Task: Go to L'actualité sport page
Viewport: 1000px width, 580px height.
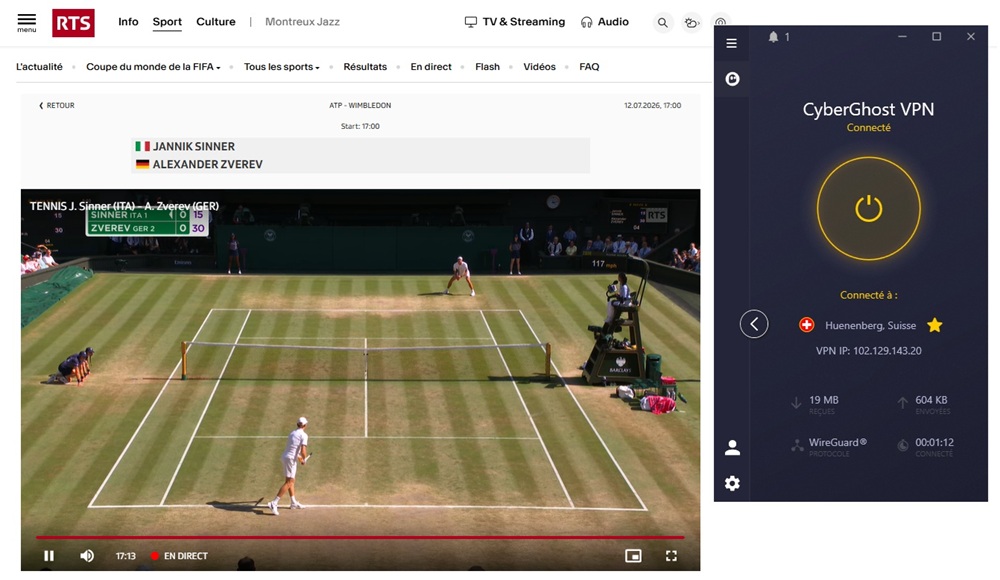Action: point(40,66)
